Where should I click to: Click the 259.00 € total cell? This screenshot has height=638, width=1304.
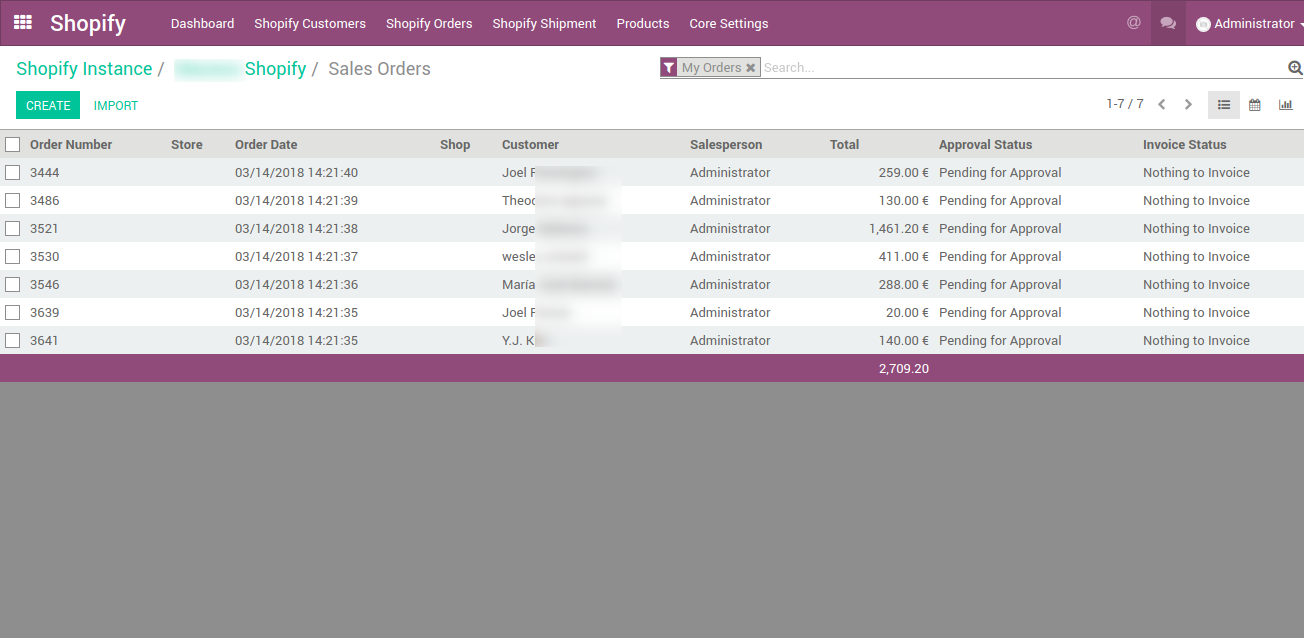pos(904,173)
